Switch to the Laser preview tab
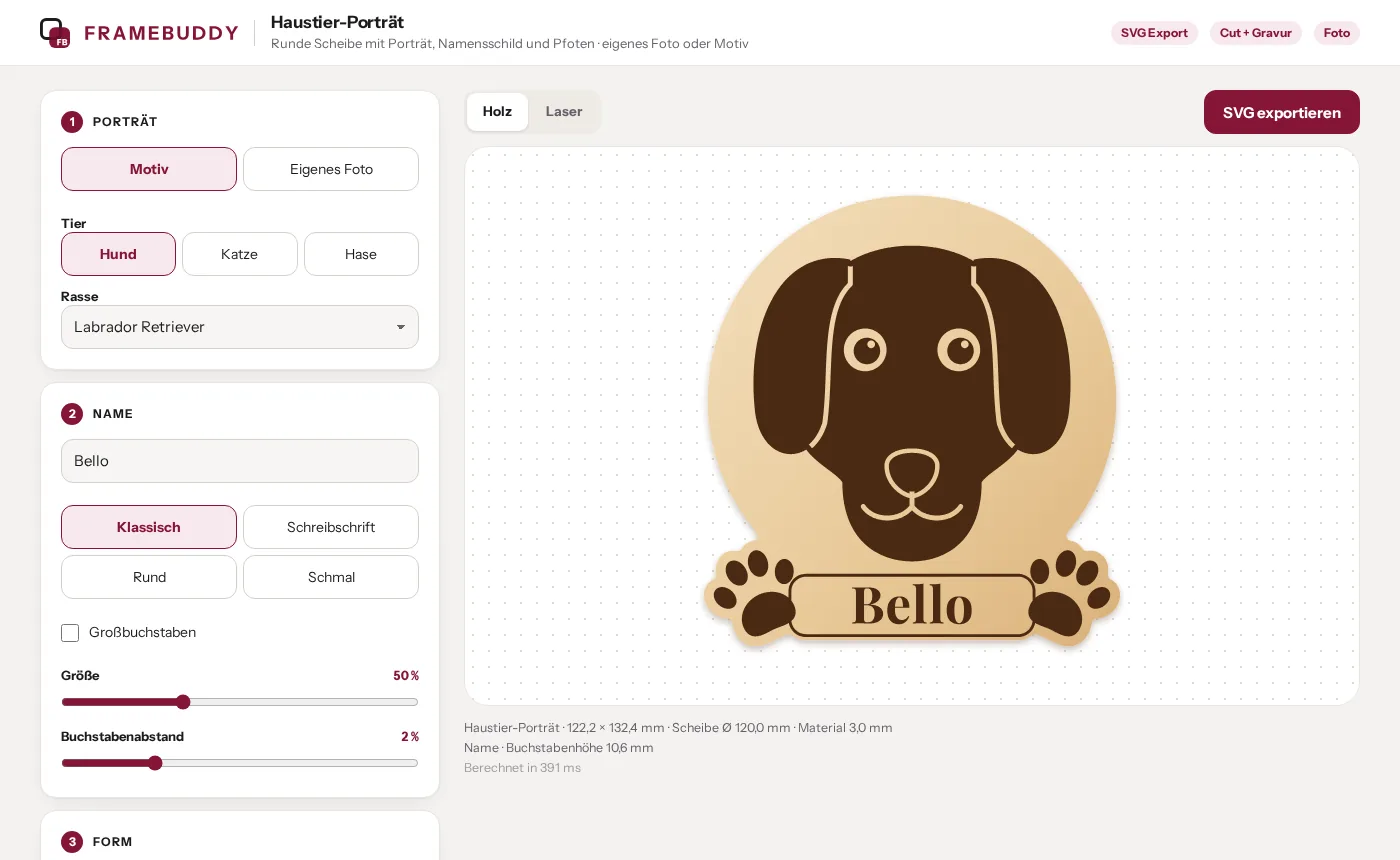 (564, 112)
